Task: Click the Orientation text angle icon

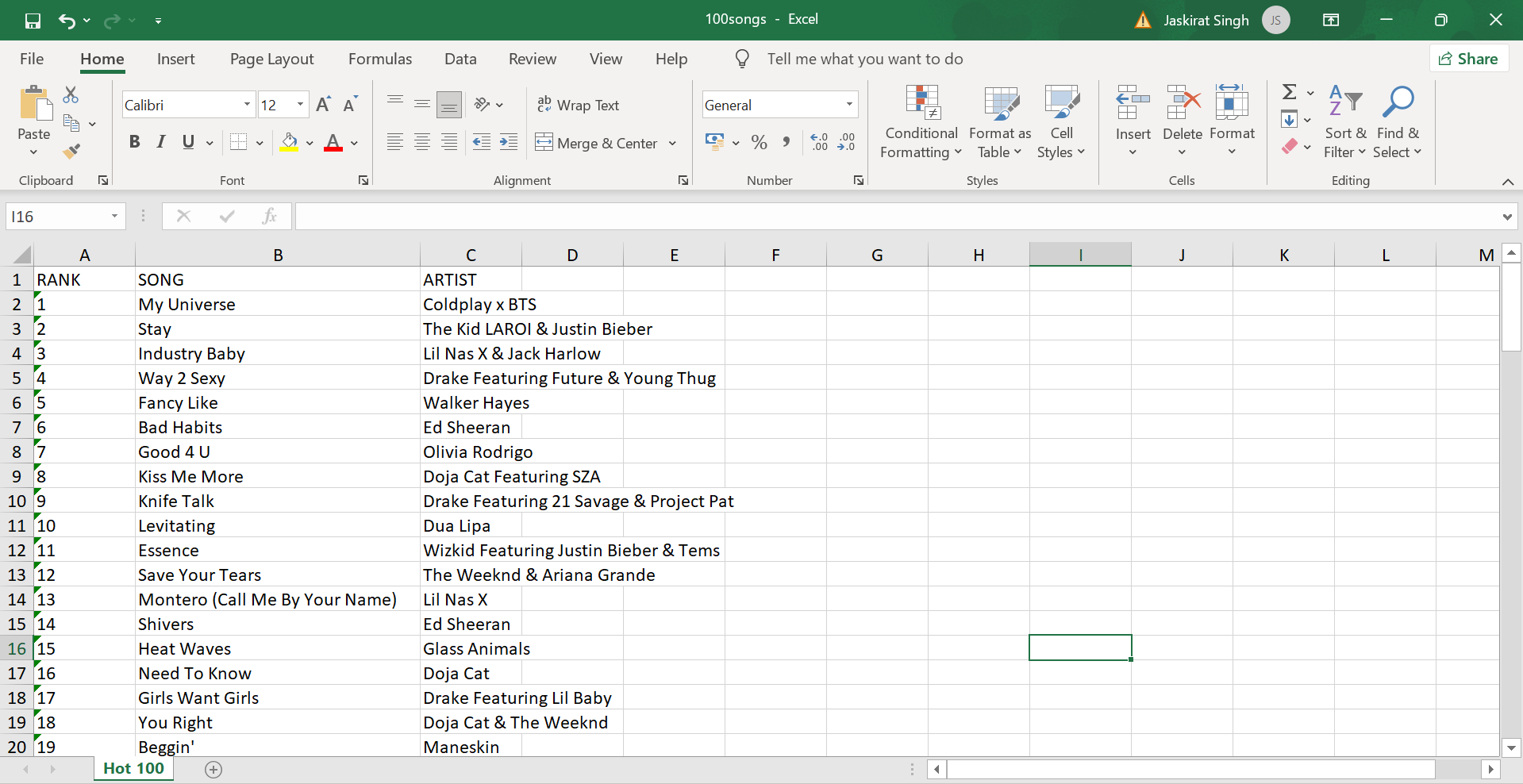Action: [x=482, y=104]
